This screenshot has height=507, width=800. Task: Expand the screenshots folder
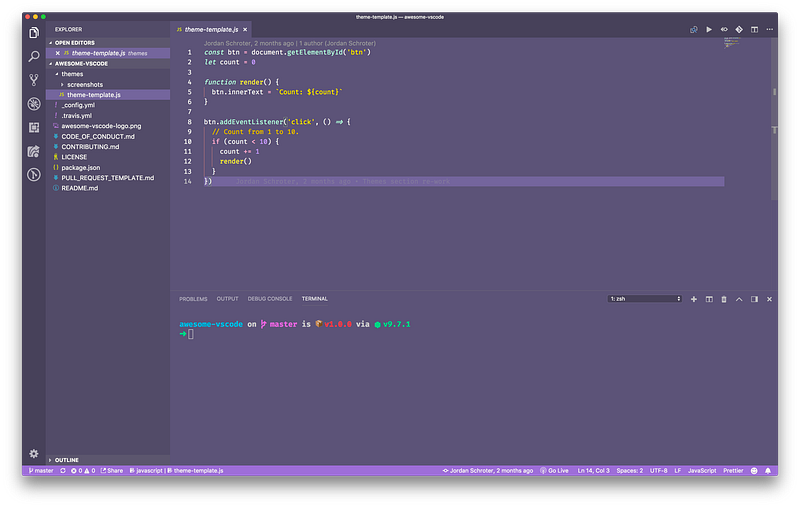coord(85,85)
